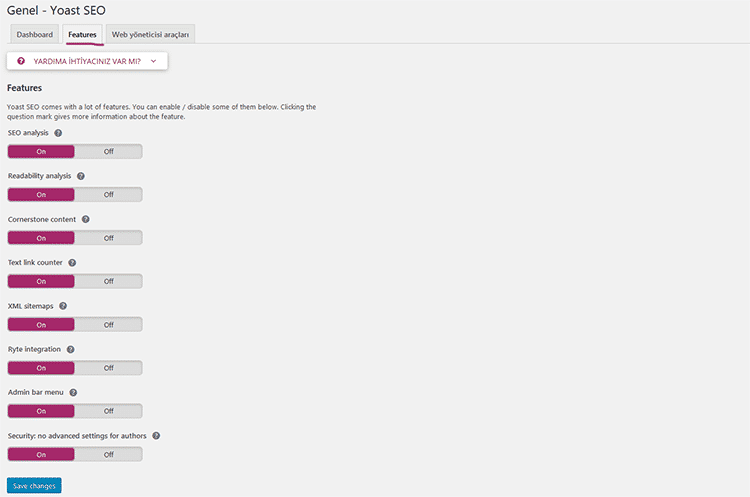Viewport: 750px width, 497px height.
Task: Turn Ryte integration Off
Action: 109,368
